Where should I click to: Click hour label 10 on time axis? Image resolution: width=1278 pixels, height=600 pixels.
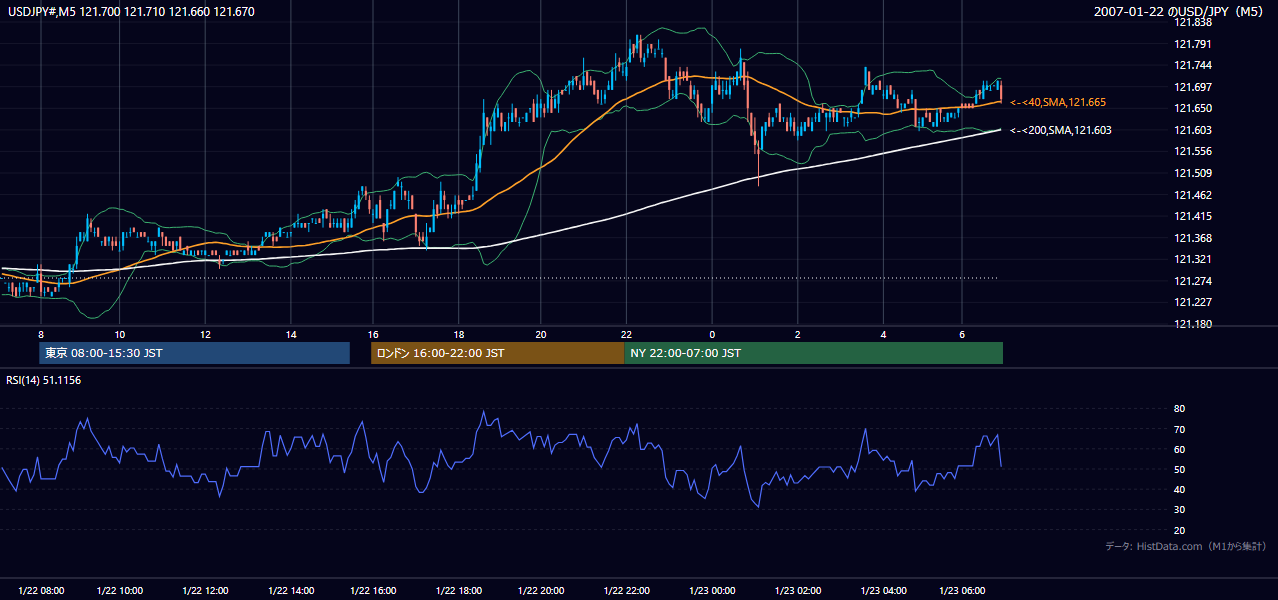119,333
